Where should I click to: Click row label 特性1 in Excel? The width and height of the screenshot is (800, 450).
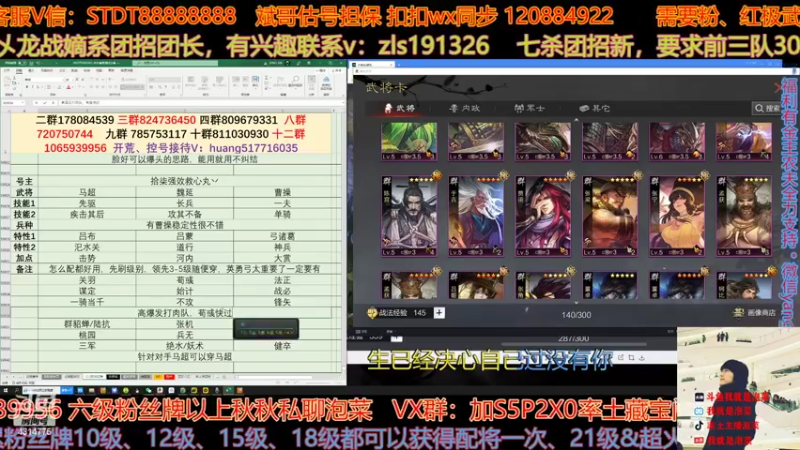24,236
